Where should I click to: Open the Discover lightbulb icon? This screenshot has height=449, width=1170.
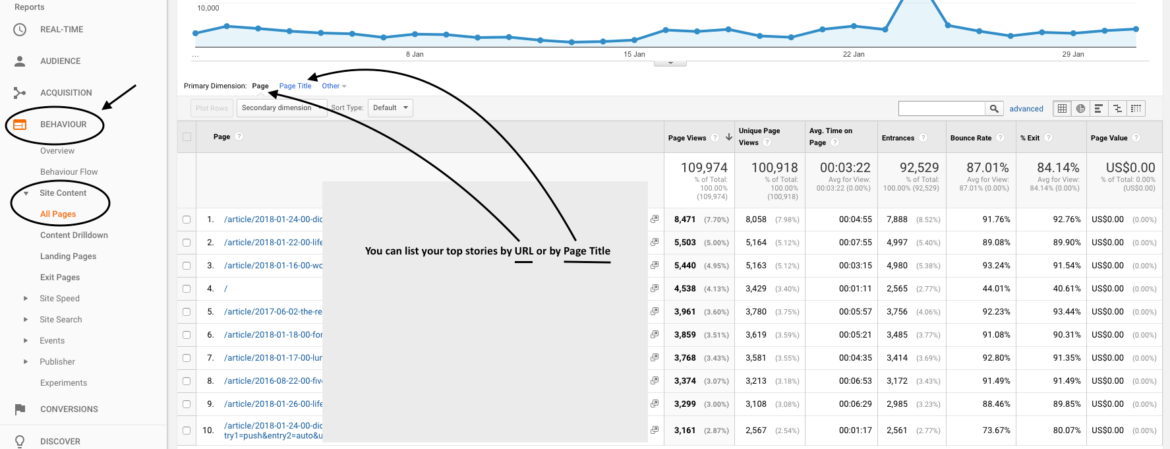point(20,441)
